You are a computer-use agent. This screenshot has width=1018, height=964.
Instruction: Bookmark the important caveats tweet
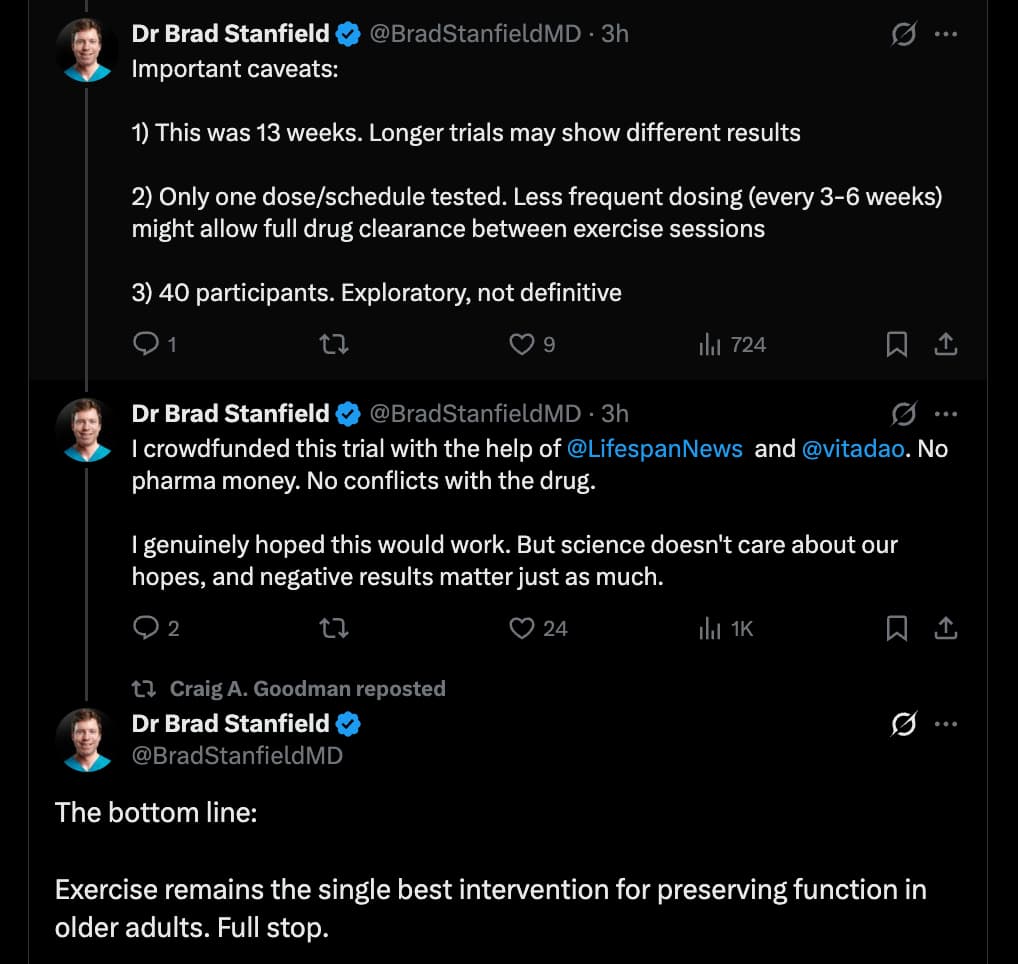pyautogui.click(x=897, y=344)
